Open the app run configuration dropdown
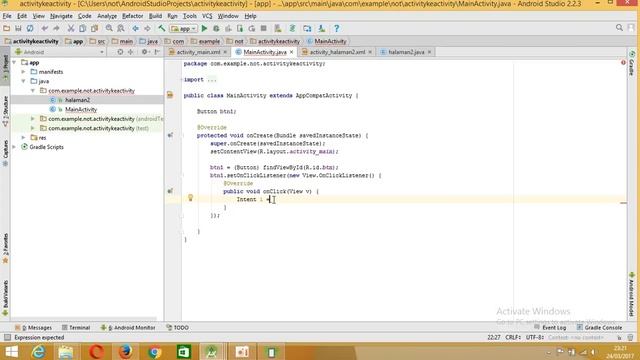Screen dimensions: 640x360 [184, 29]
